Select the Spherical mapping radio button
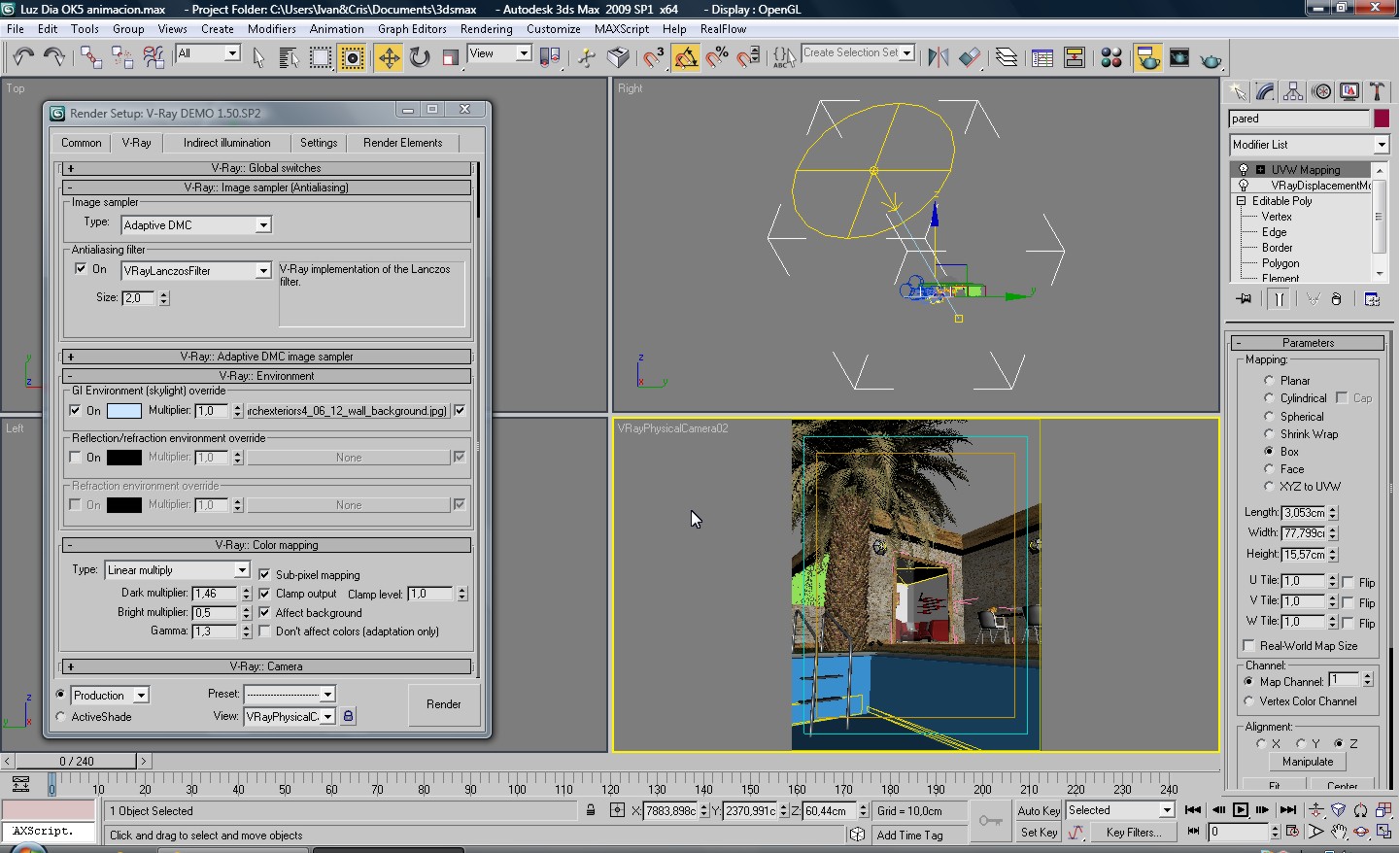The width and height of the screenshot is (1400, 853). pyautogui.click(x=1269, y=416)
